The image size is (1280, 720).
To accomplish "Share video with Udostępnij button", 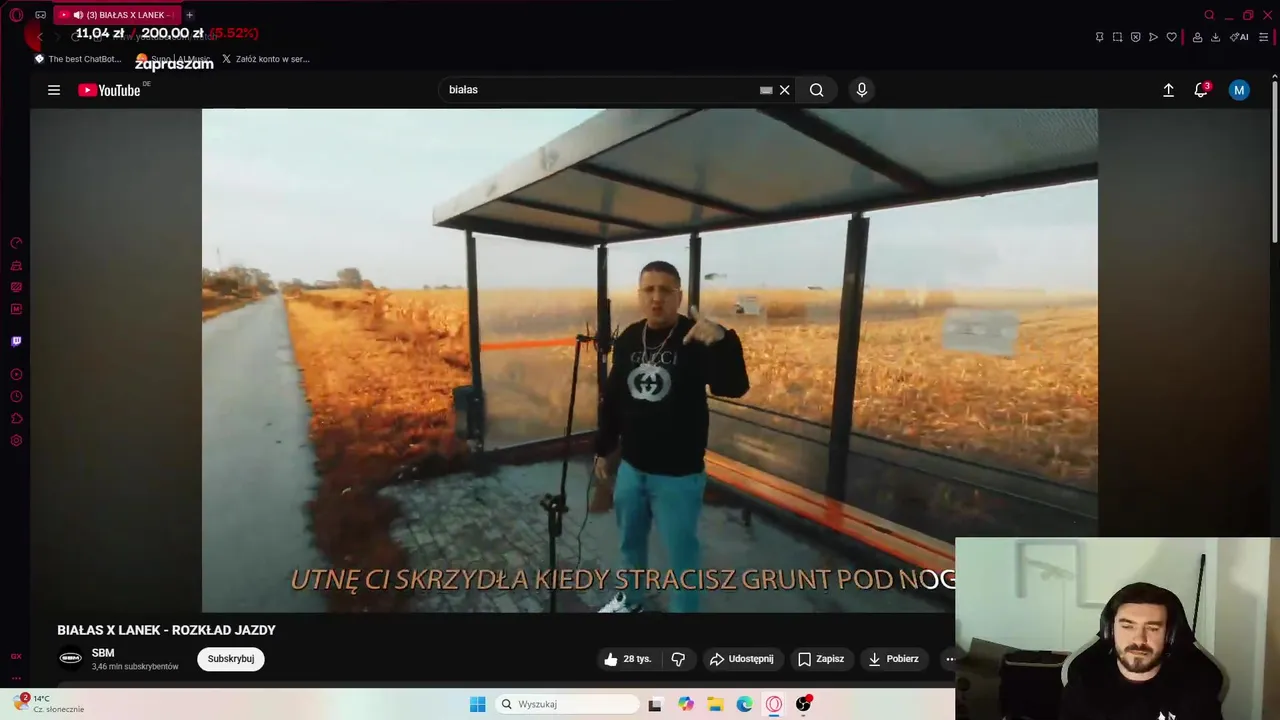I will point(741,659).
